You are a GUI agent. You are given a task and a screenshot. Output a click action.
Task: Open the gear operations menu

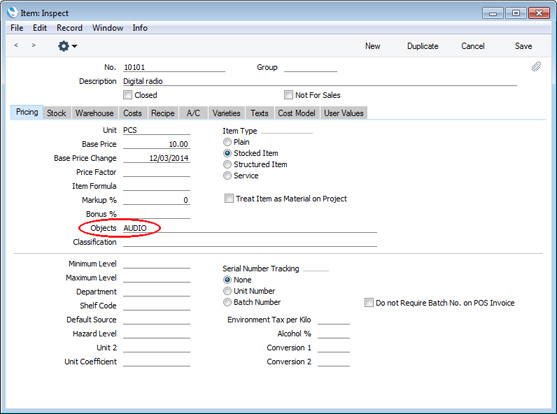click(x=67, y=46)
